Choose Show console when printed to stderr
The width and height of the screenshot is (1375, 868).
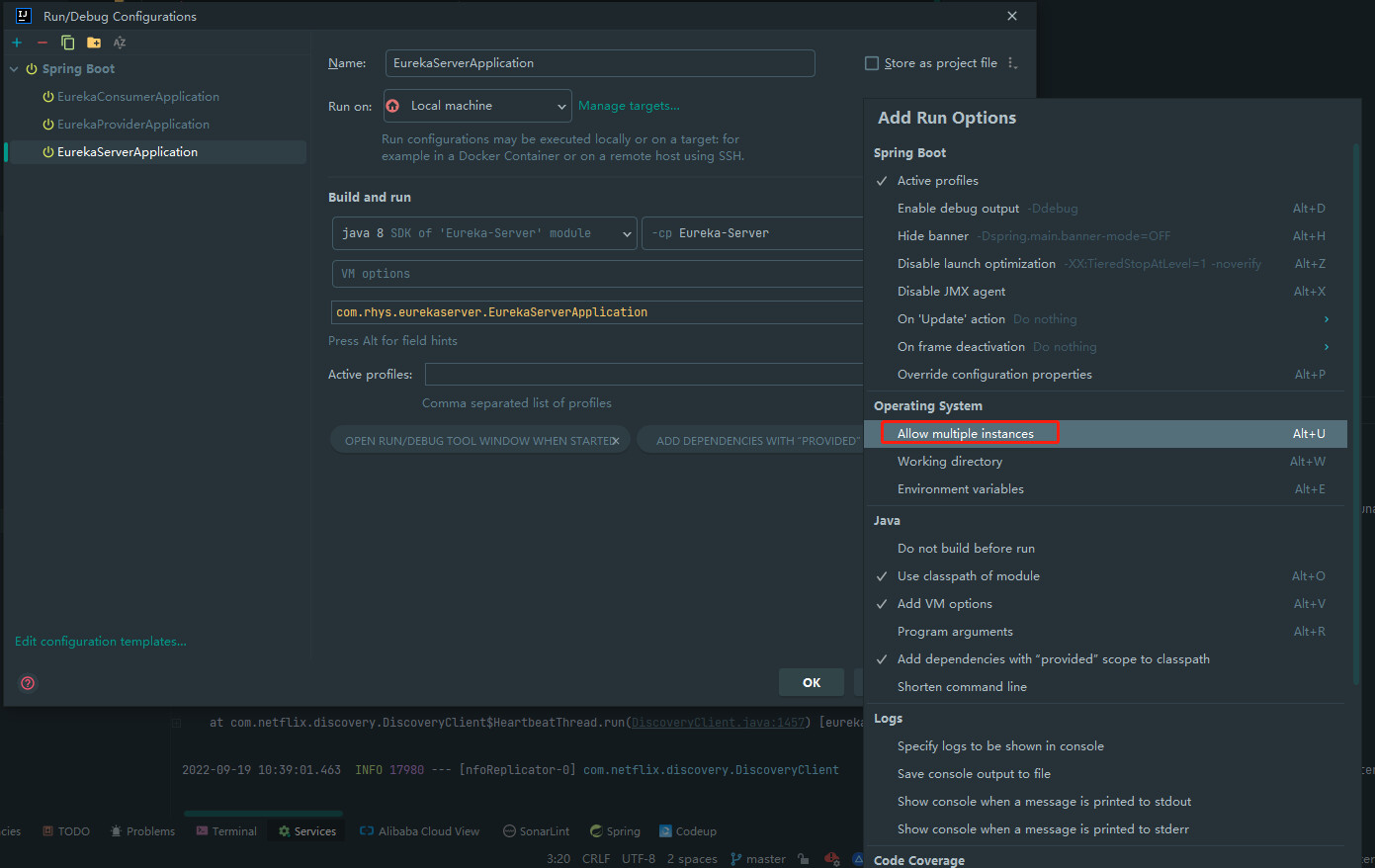pos(1105,829)
